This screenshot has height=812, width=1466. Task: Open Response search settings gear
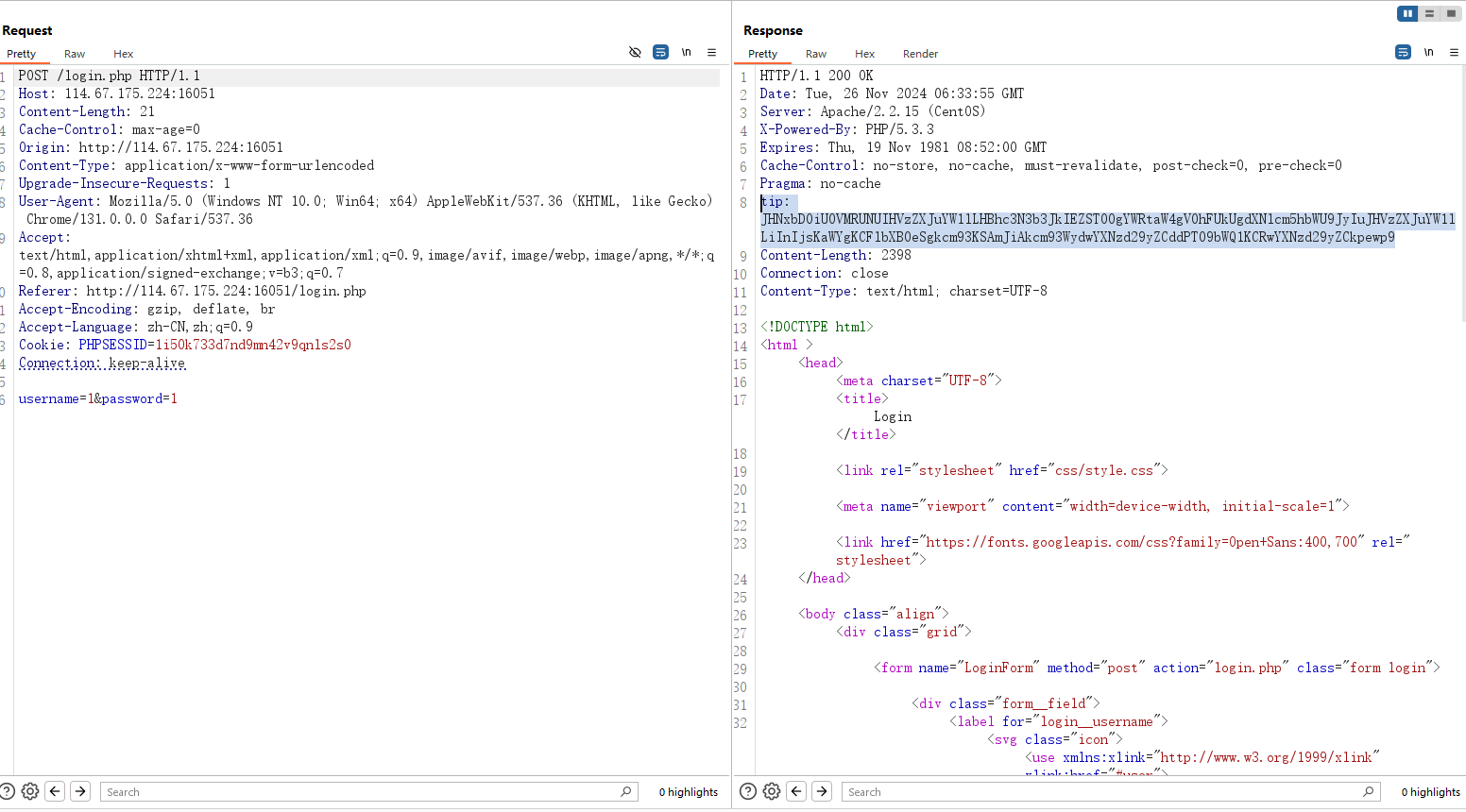772,791
